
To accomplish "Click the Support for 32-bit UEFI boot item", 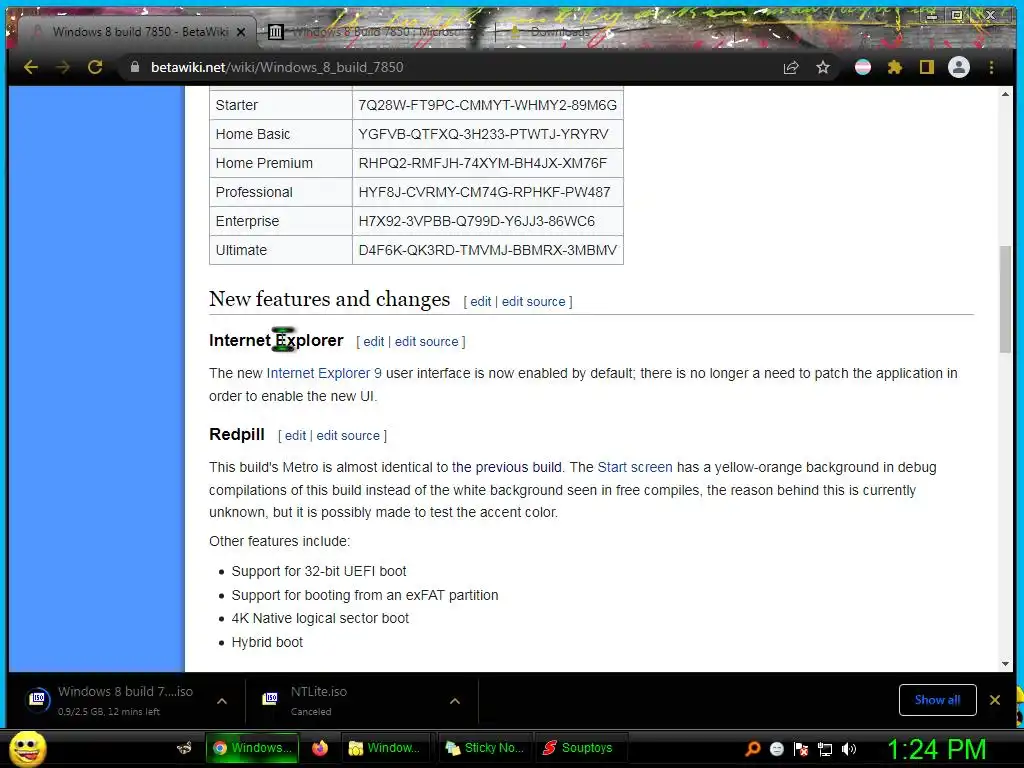I will click(x=319, y=571).
